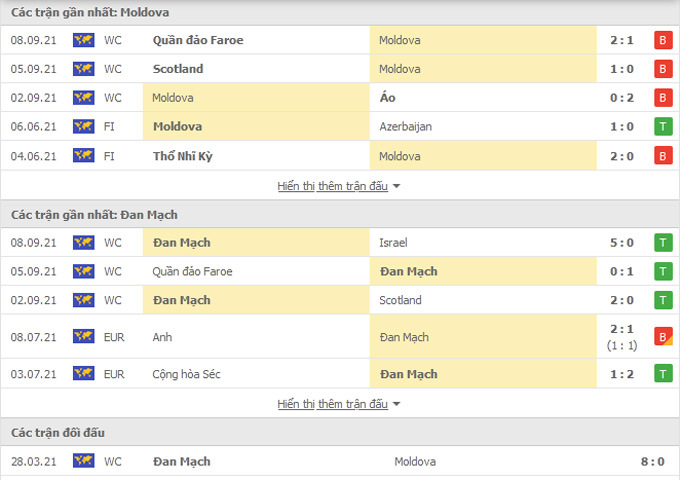The height and width of the screenshot is (480, 680).
Task: Open the Israel team name in Đan Mạch matches
Action: click(x=393, y=243)
